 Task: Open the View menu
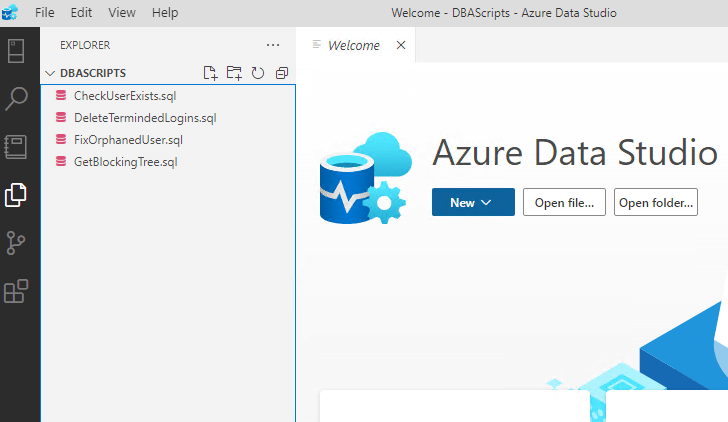(x=122, y=13)
